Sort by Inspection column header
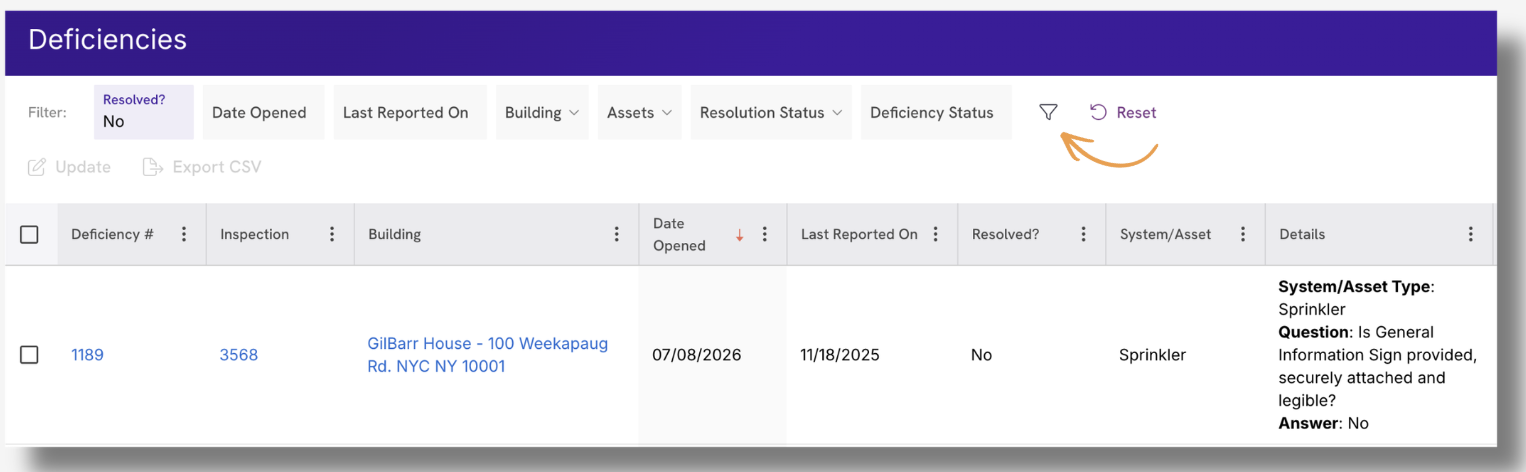 254,234
